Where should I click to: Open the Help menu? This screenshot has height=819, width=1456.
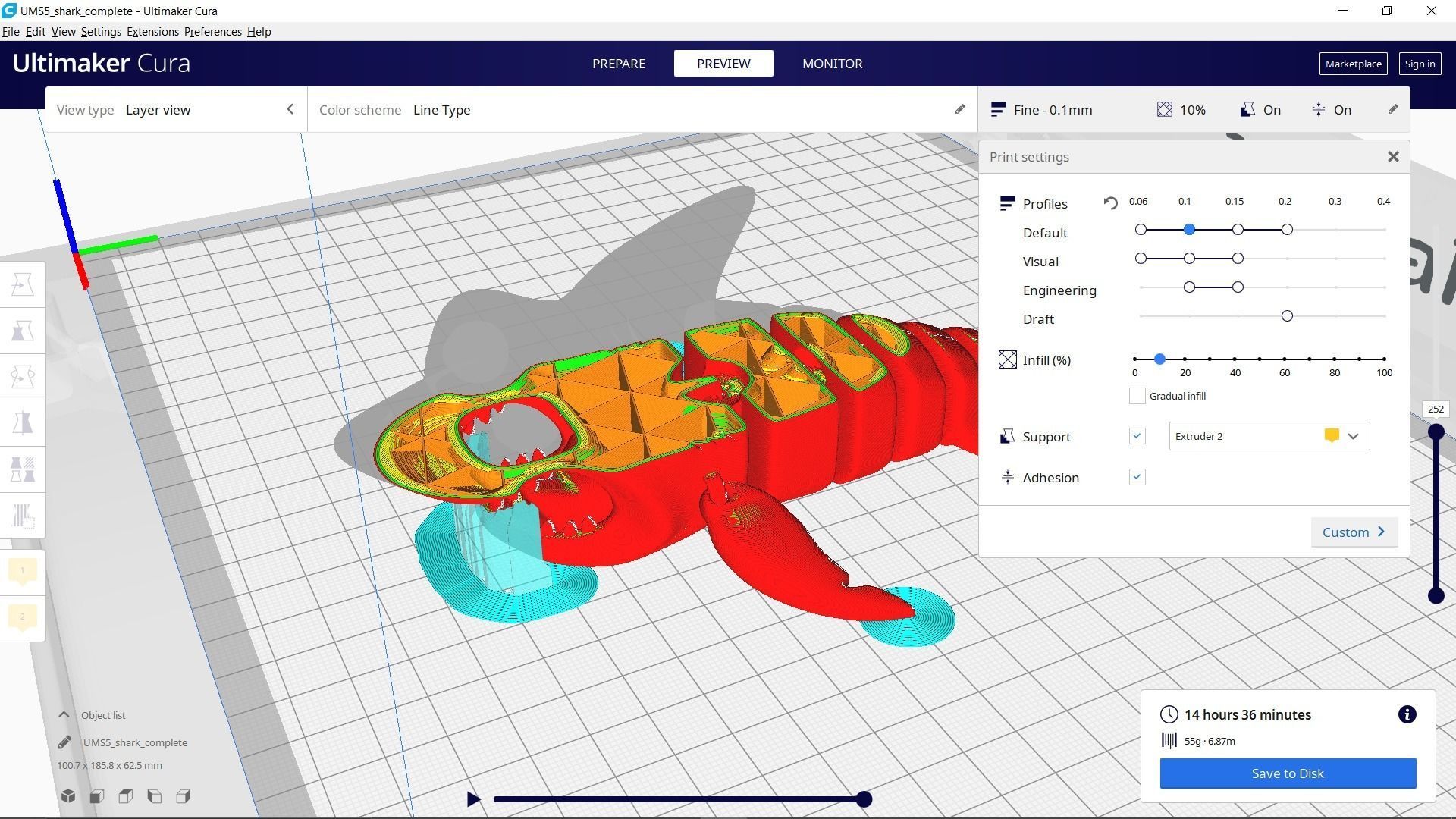259,32
